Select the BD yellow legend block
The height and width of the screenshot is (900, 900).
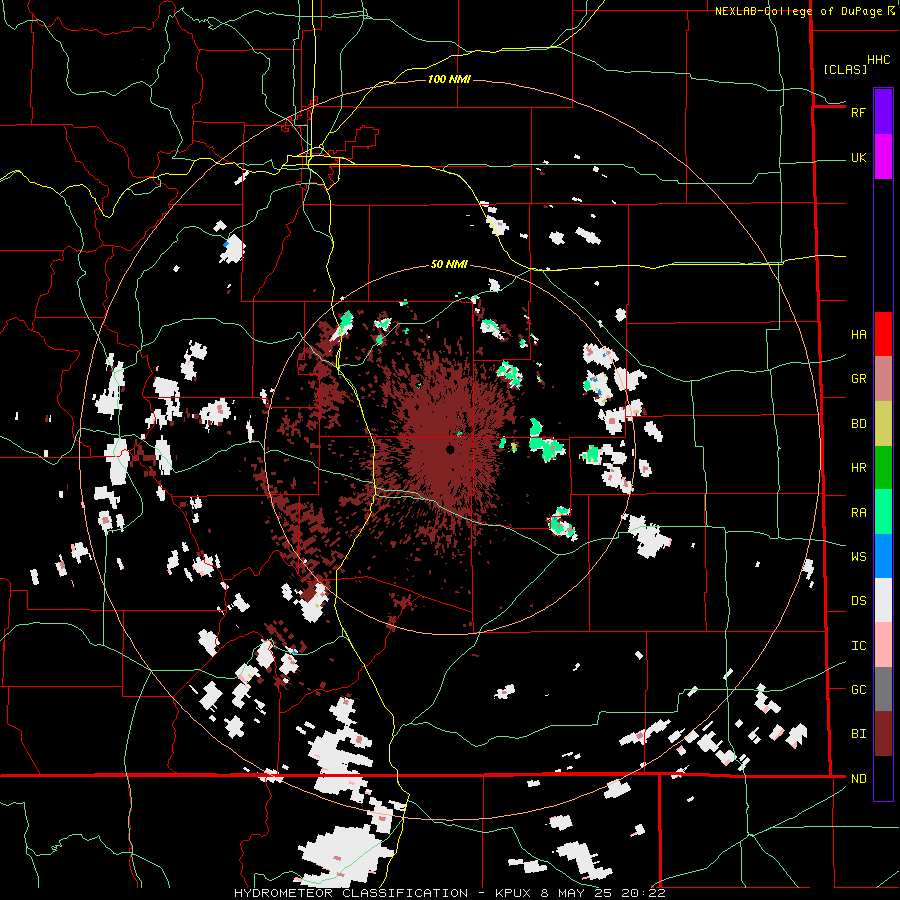pos(883,423)
